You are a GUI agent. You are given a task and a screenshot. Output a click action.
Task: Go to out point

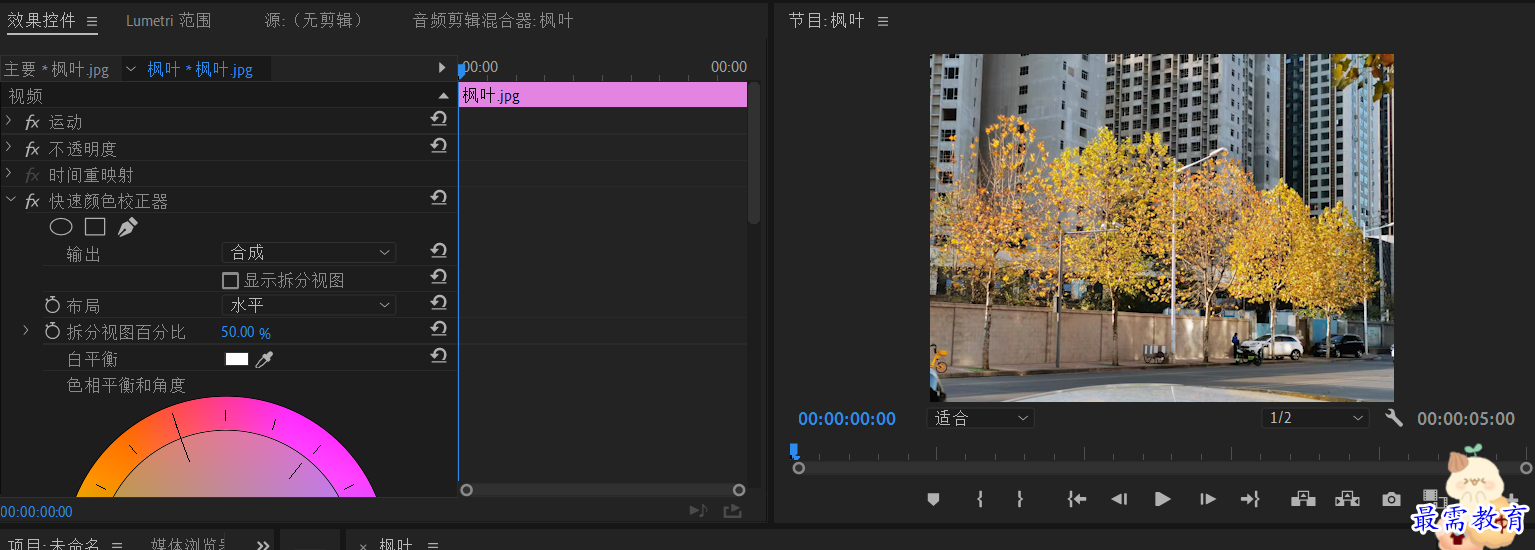[x=1250, y=499]
